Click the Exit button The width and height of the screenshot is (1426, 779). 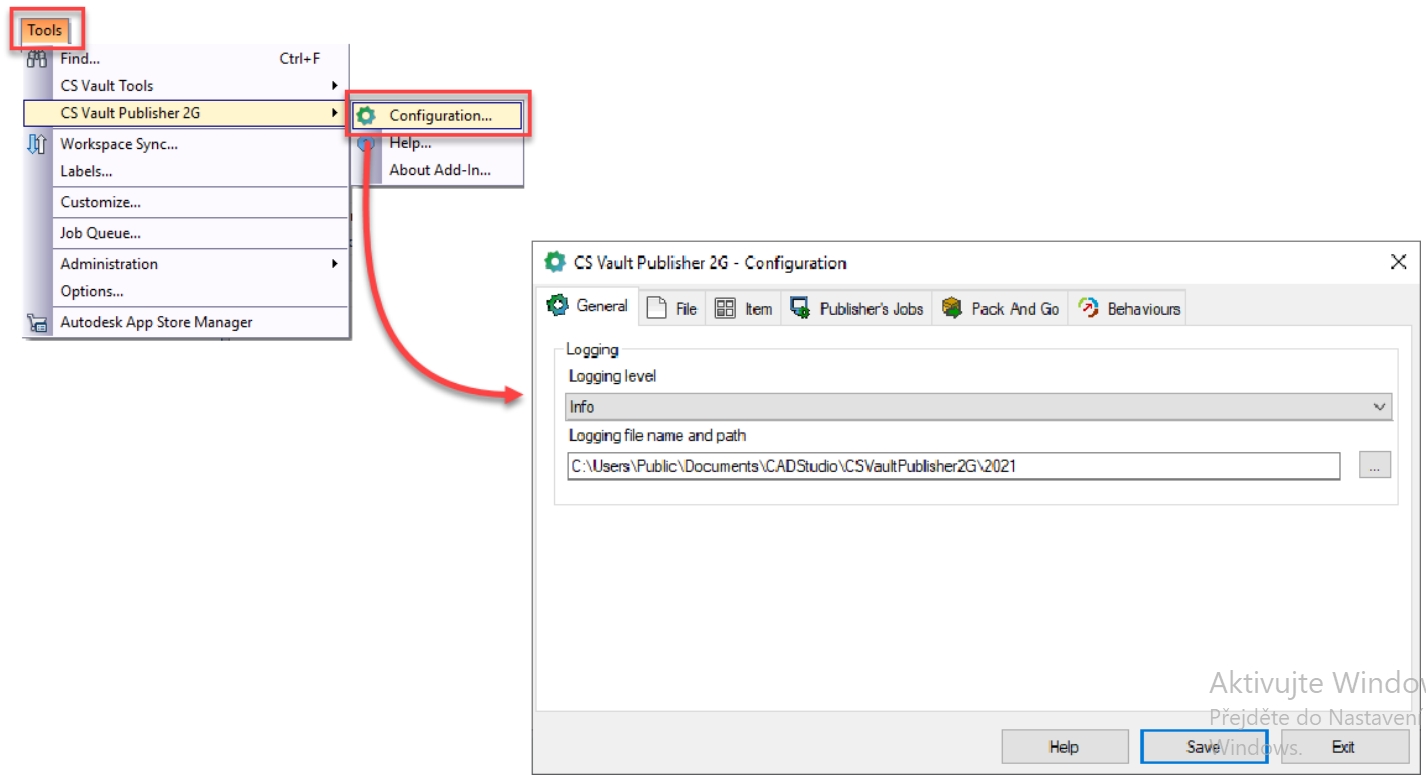click(1343, 747)
